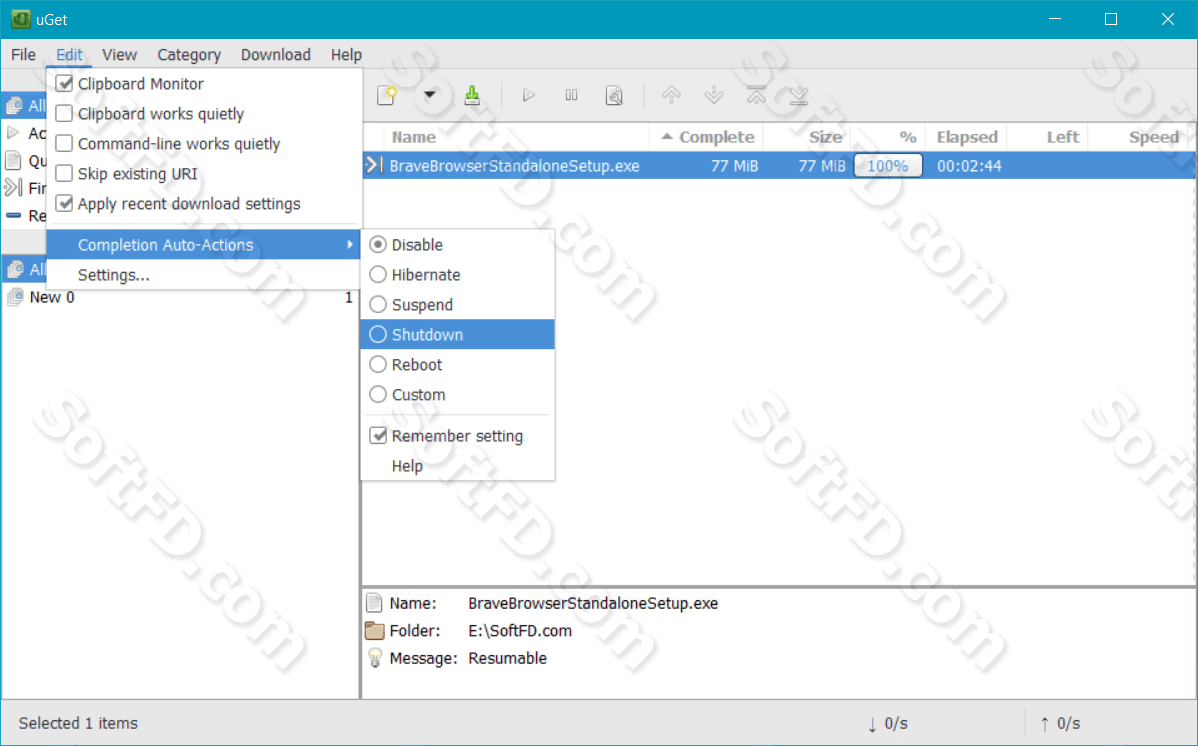Click the new download toolbar icon
This screenshot has width=1198, height=746.
(387, 96)
